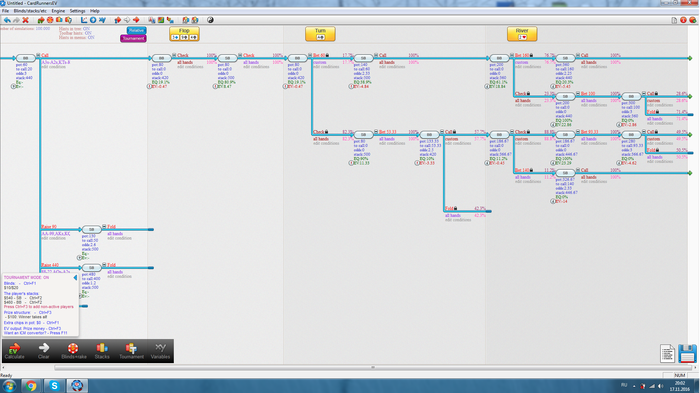Click the scrollbar left arrow
Viewport: 700px width, 393px height.
3,368
